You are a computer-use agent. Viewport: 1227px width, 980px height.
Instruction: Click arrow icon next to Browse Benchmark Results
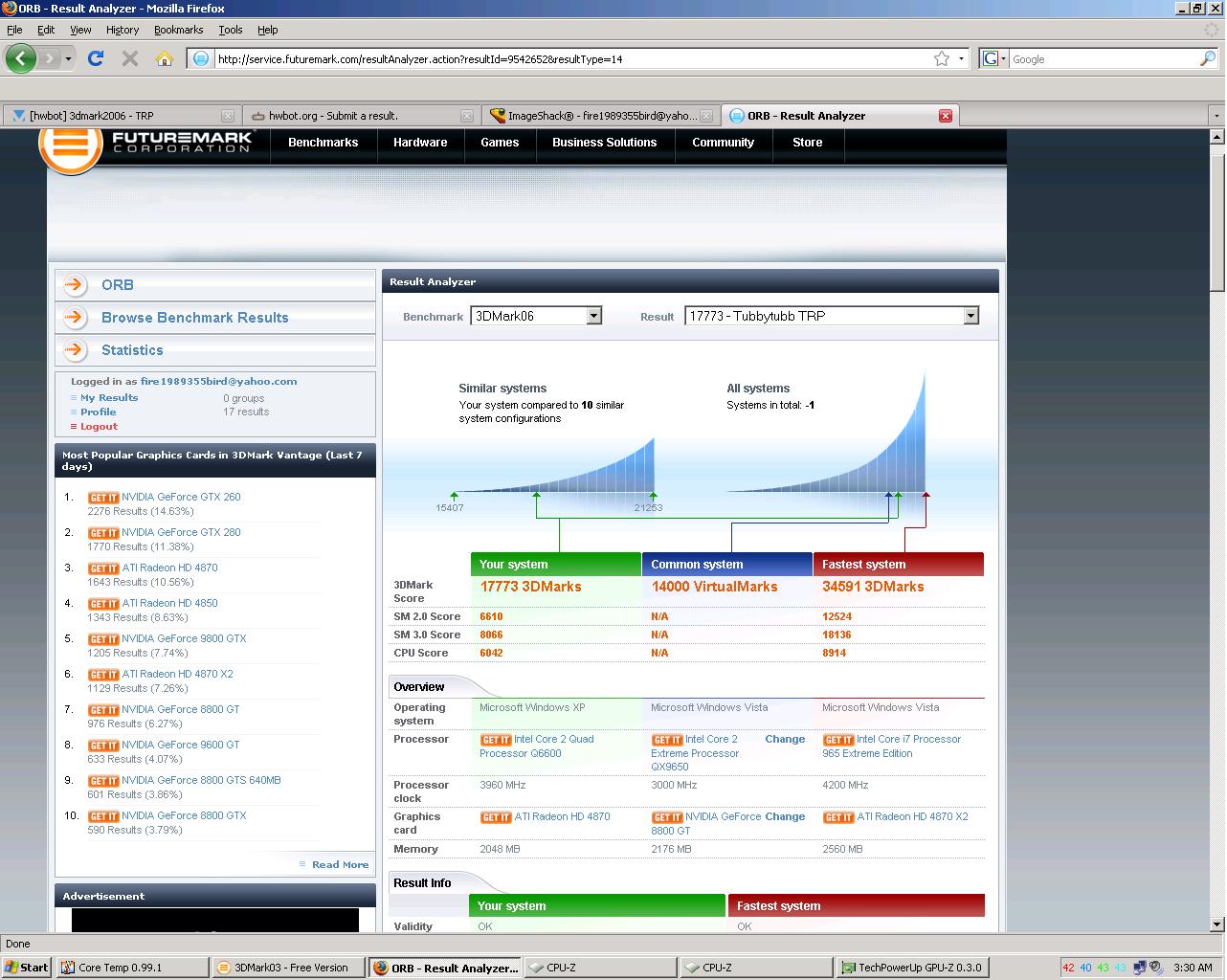tap(74, 317)
